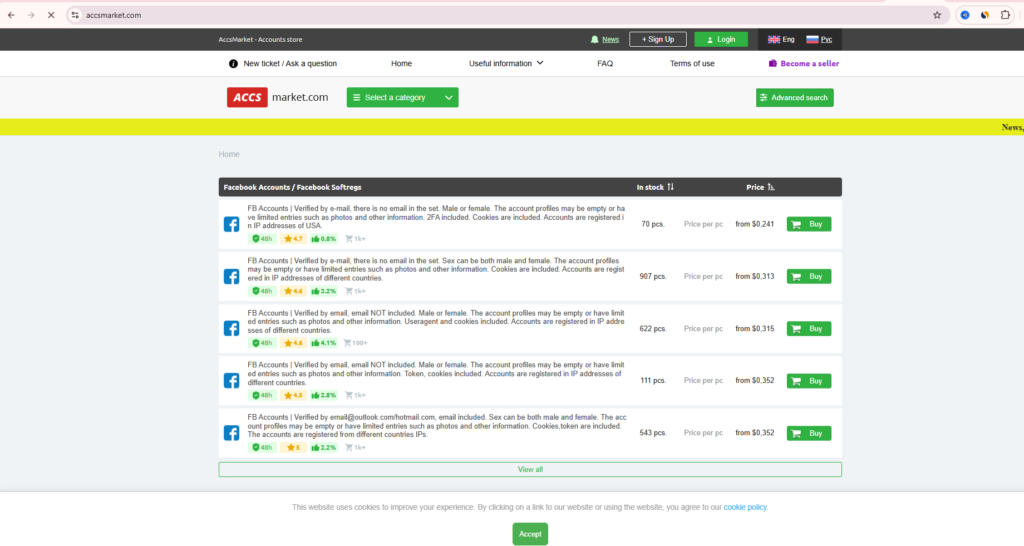
Task: Sort listings by Price column
Action: [761, 187]
